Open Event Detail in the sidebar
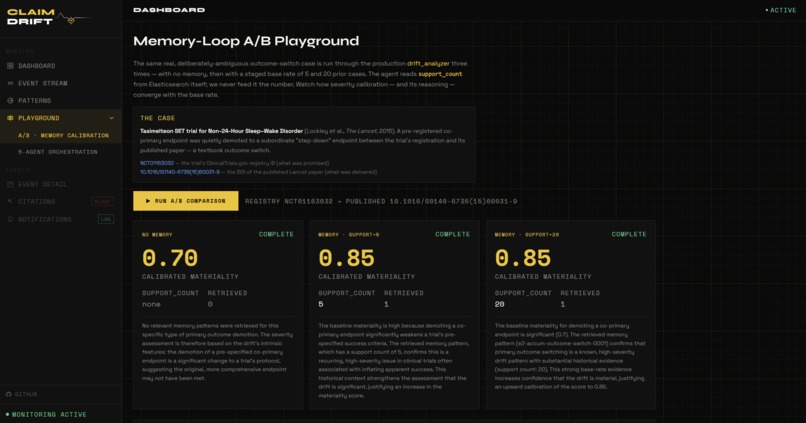 (61, 184)
